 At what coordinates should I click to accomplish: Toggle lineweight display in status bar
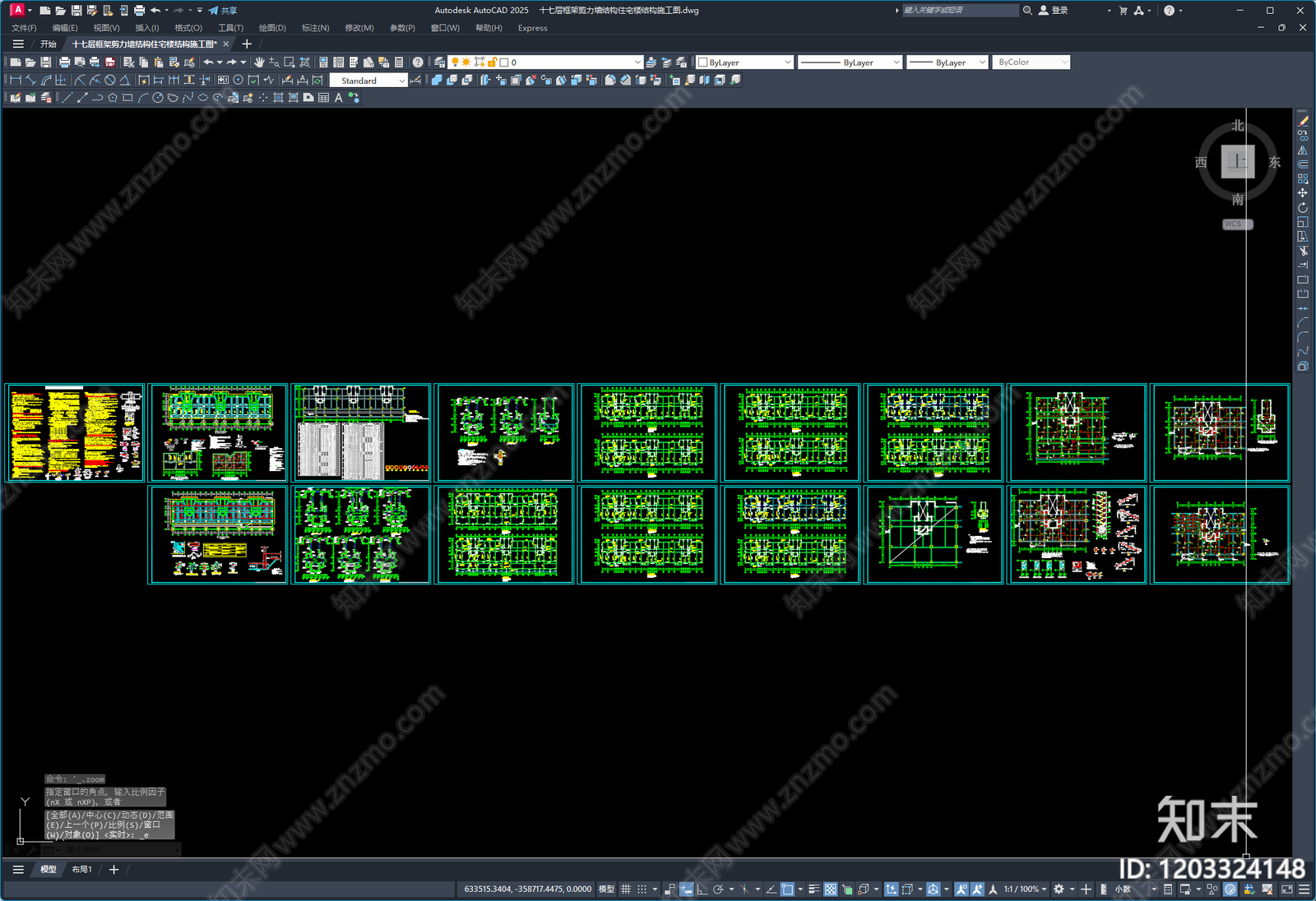(x=813, y=889)
